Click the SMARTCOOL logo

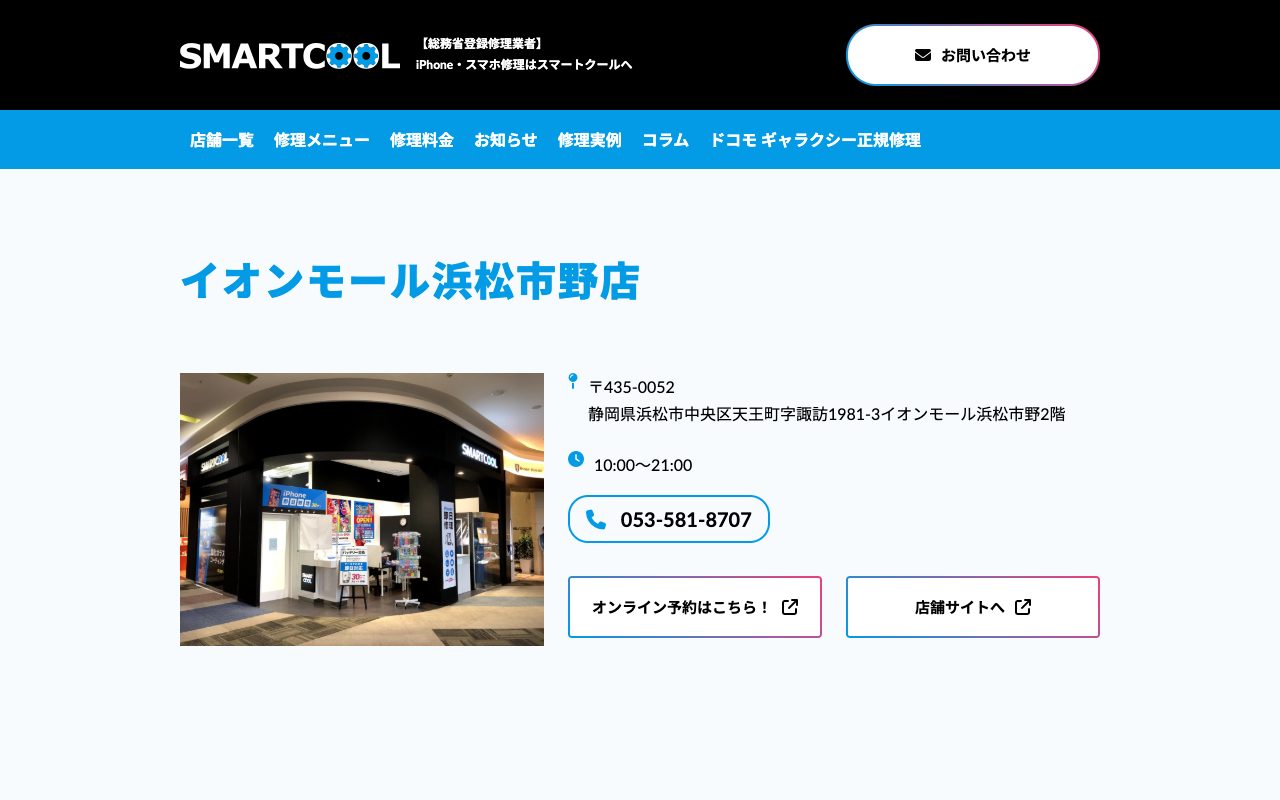pyautogui.click(x=290, y=56)
